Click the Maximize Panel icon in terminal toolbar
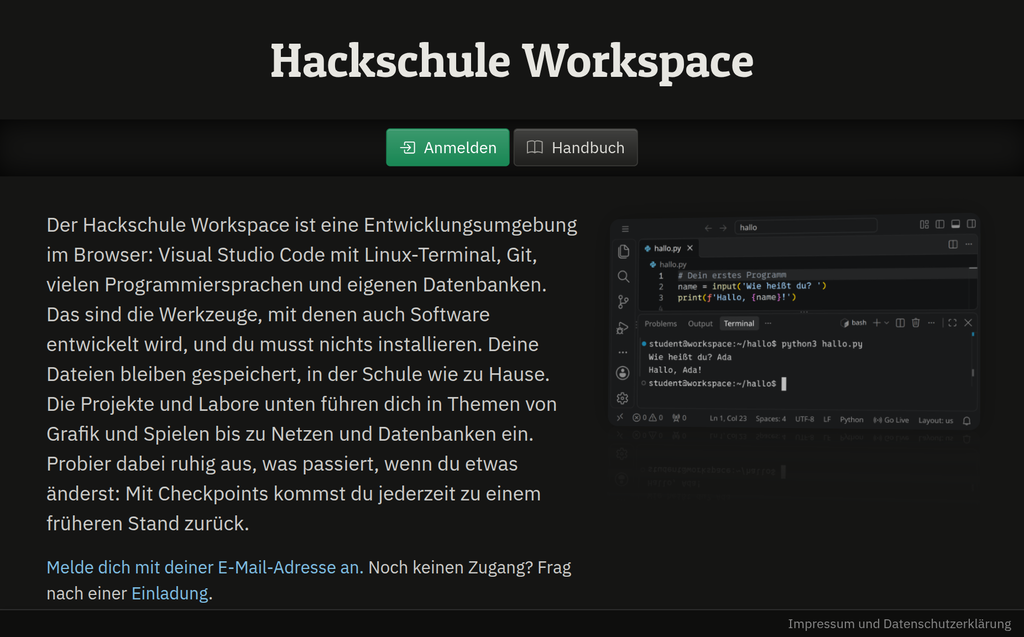This screenshot has width=1024, height=637. tap(952, 323)
